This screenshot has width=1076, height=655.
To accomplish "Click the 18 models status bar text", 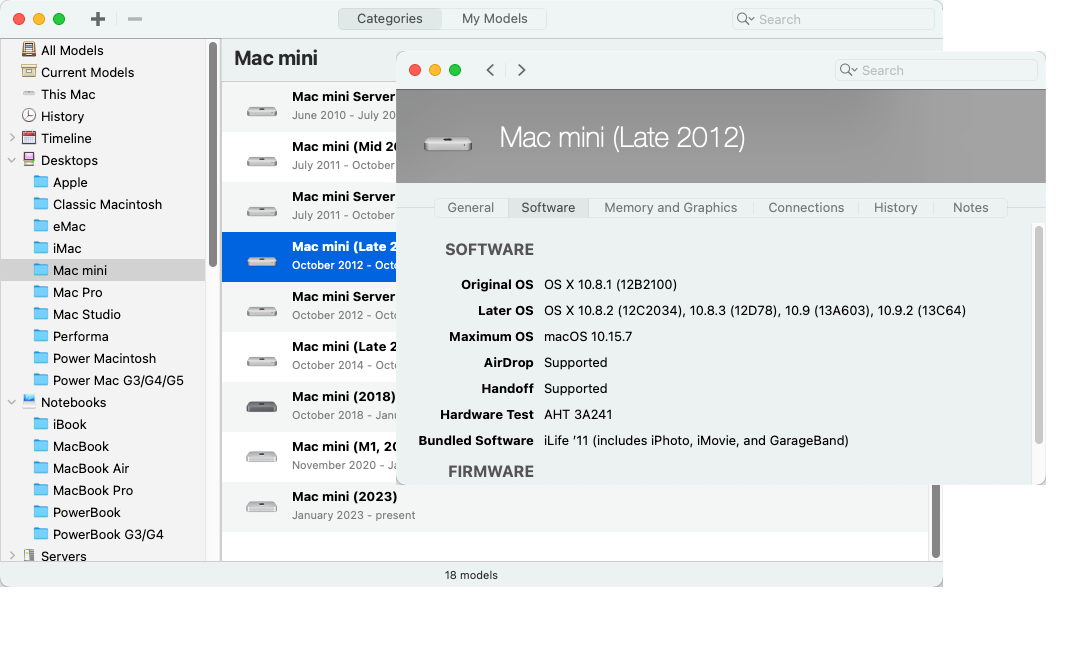I will click(x=471, y=575).
